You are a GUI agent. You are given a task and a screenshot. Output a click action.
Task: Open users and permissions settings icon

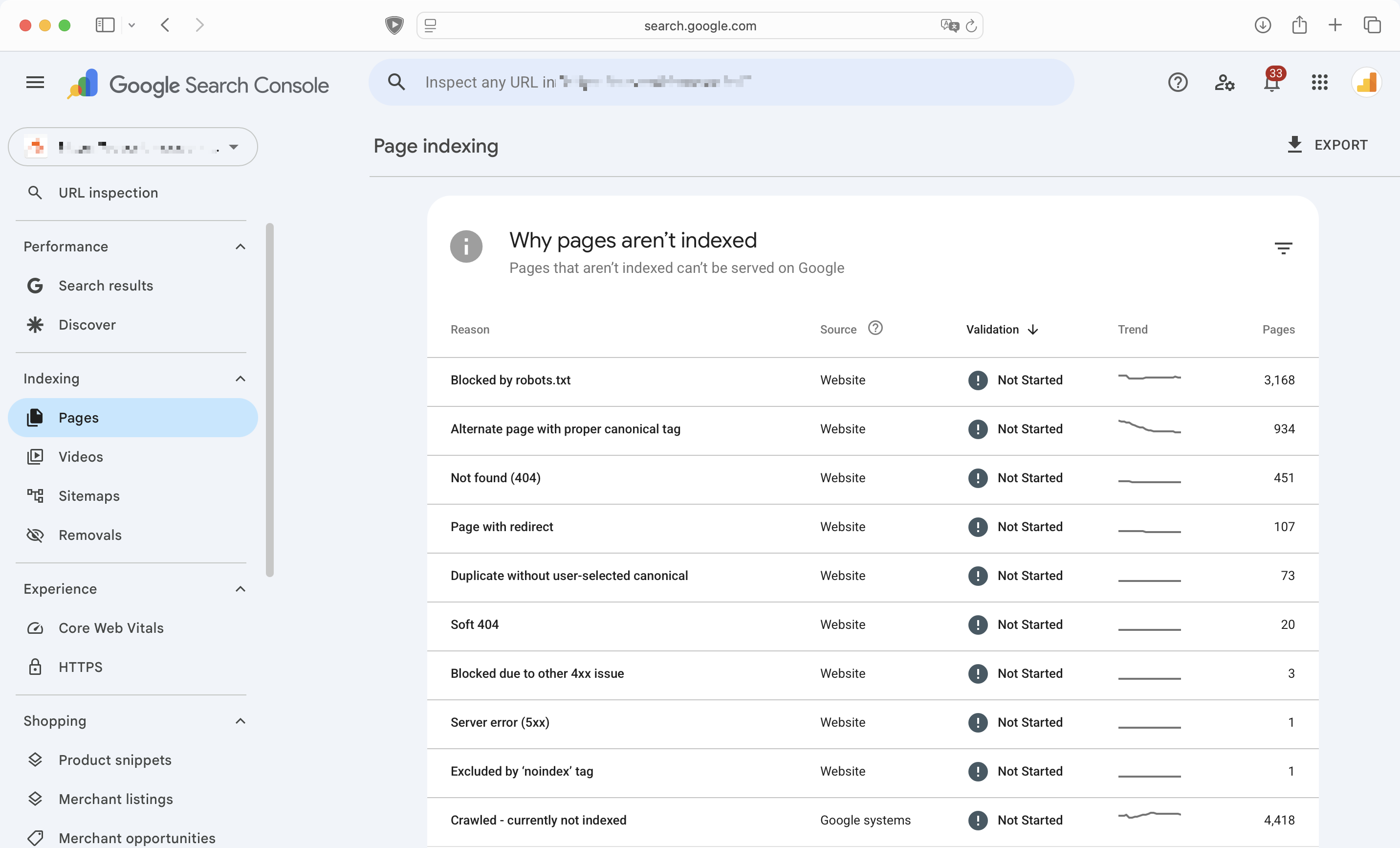point(1225,83)
